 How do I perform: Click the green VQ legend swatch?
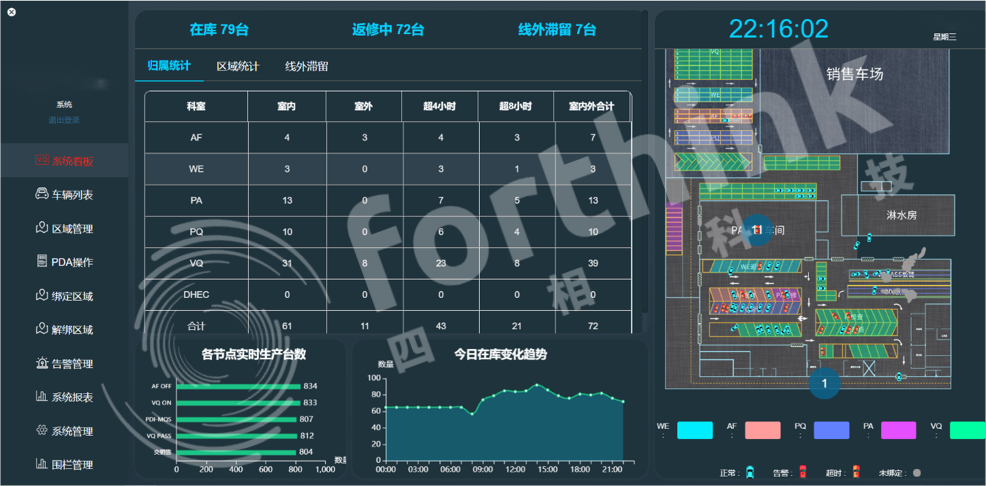click(966, 430)
